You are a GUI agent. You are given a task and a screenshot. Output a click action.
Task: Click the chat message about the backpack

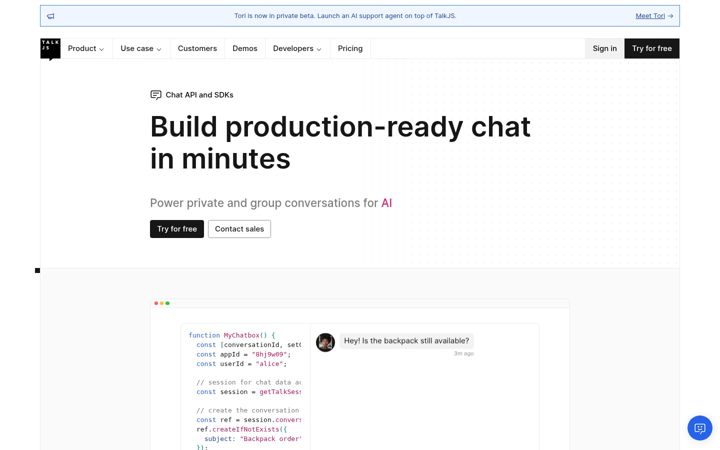[x=406, y=341]
